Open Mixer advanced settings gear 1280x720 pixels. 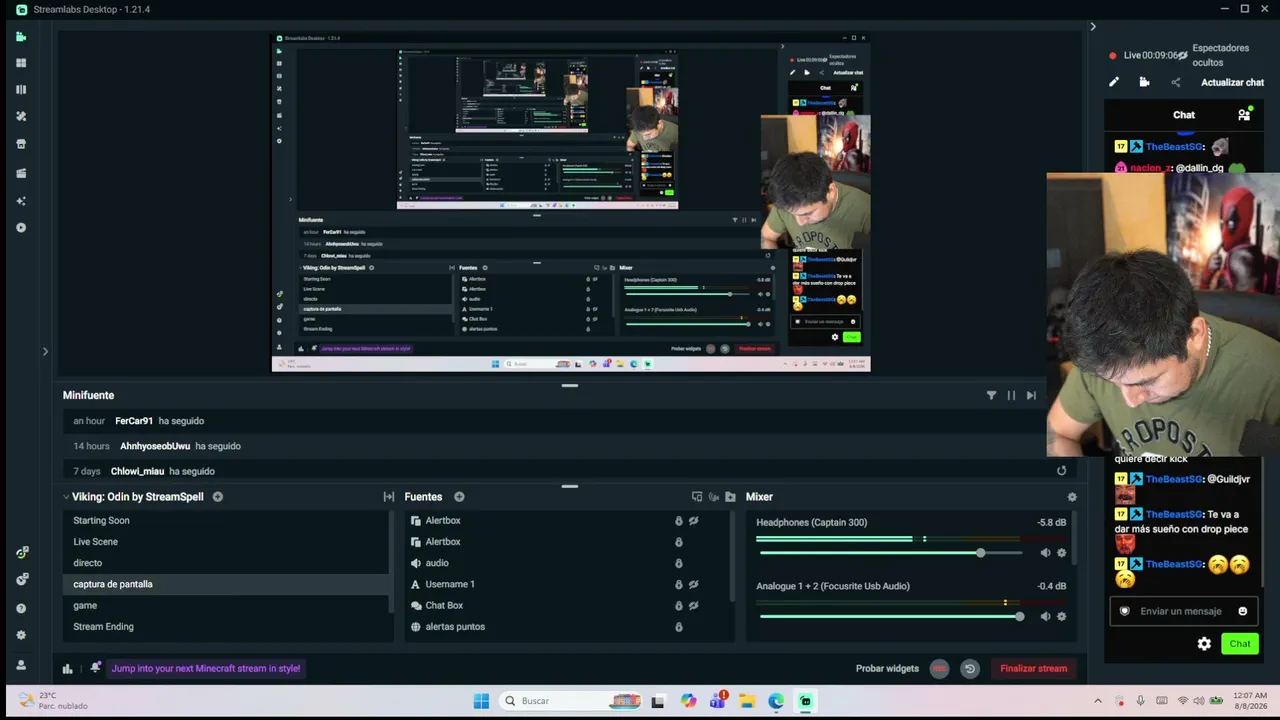(1072, 497)
